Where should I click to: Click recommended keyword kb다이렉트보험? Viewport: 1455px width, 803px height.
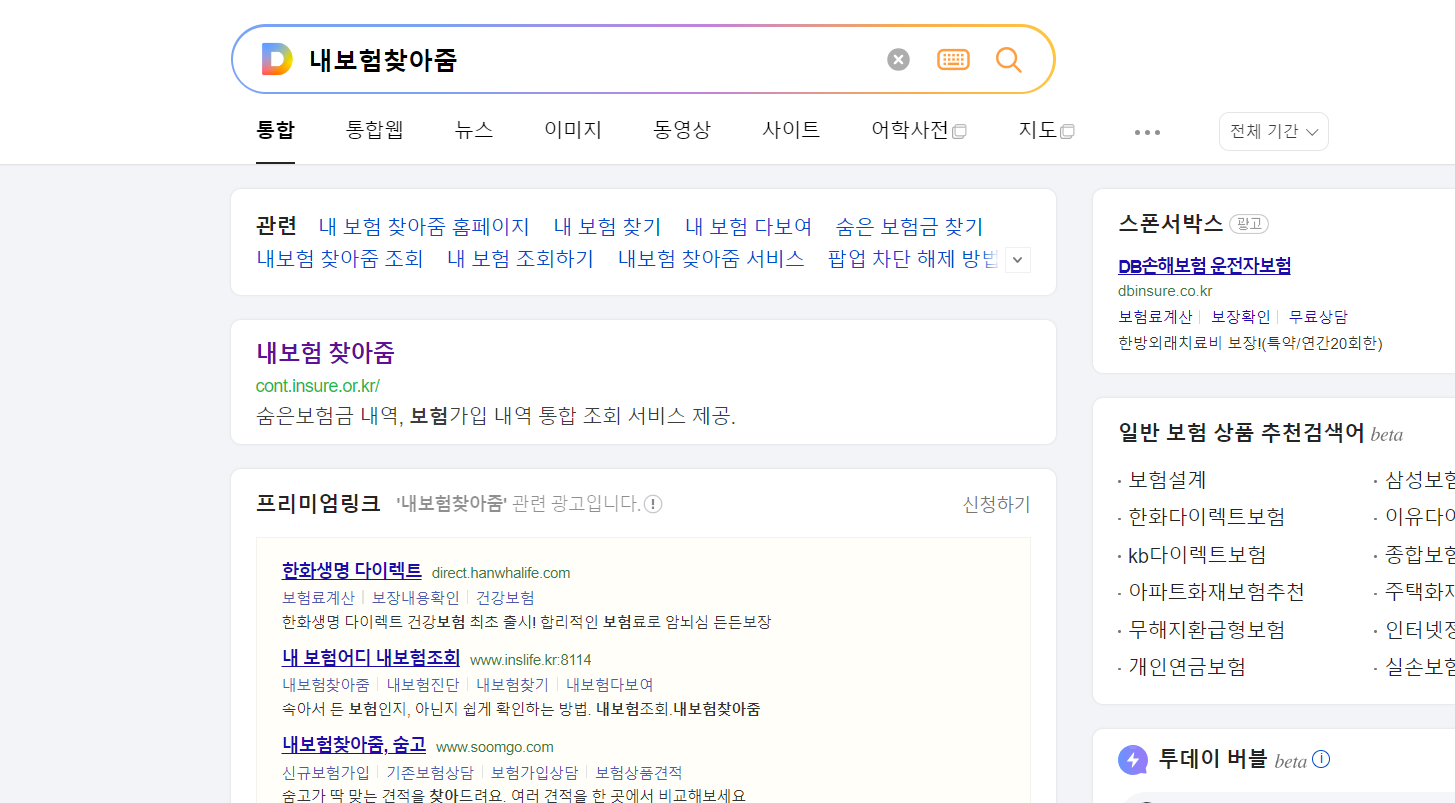click(x=1197, y=555)
